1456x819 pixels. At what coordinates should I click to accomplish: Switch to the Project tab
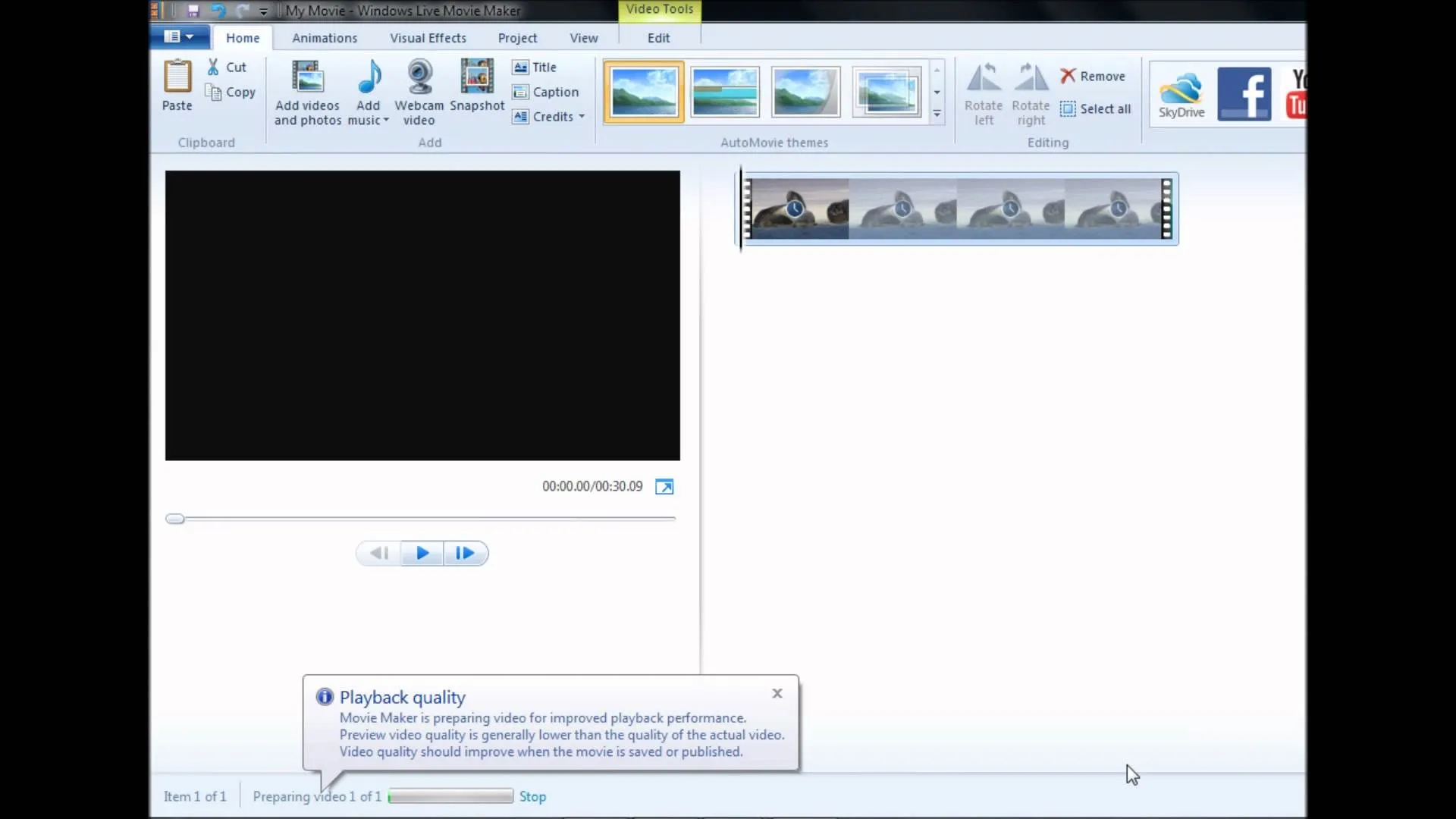pyautogui.click(x=517, y=38)
